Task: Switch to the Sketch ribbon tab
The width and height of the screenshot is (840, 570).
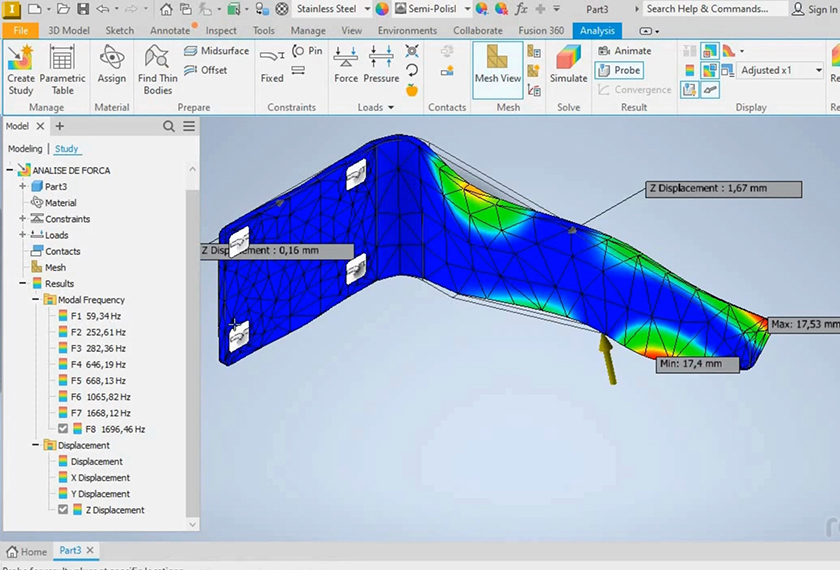Action: [x=120, y=30]
